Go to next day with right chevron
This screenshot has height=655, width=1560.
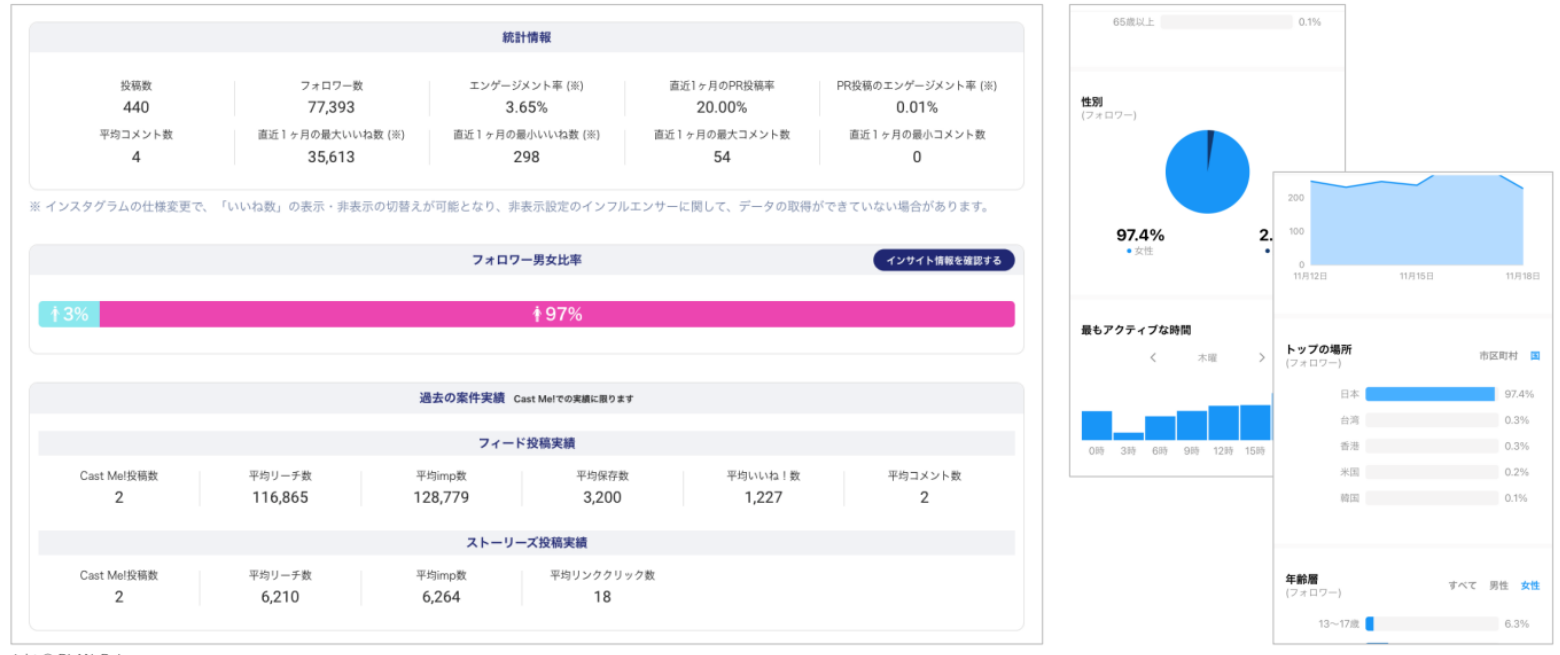click(x=1261, y=357)
